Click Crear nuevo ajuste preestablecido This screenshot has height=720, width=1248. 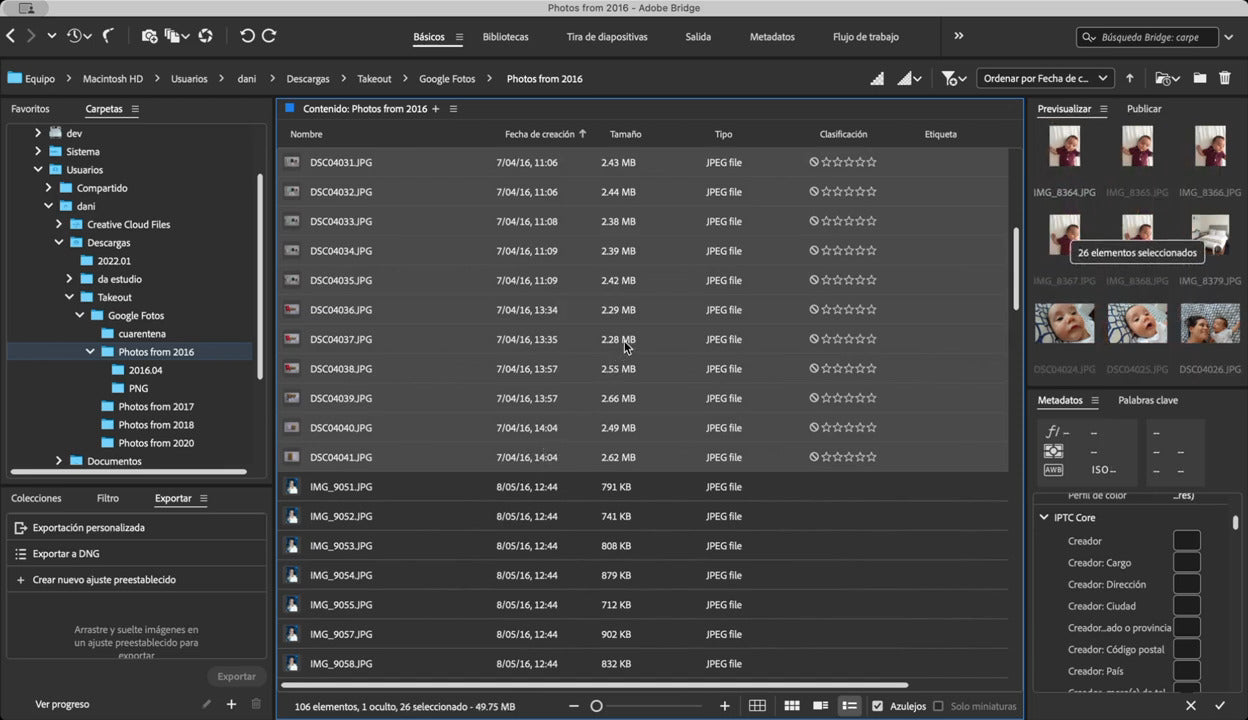104,580
